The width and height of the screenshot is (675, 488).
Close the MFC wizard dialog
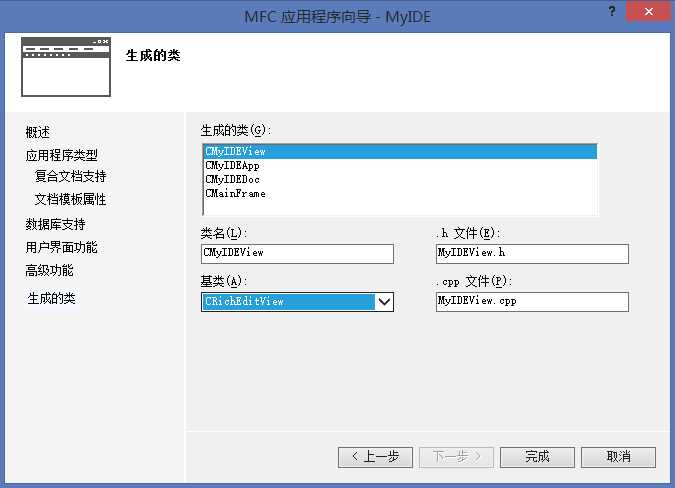click(x=649, y=11)
